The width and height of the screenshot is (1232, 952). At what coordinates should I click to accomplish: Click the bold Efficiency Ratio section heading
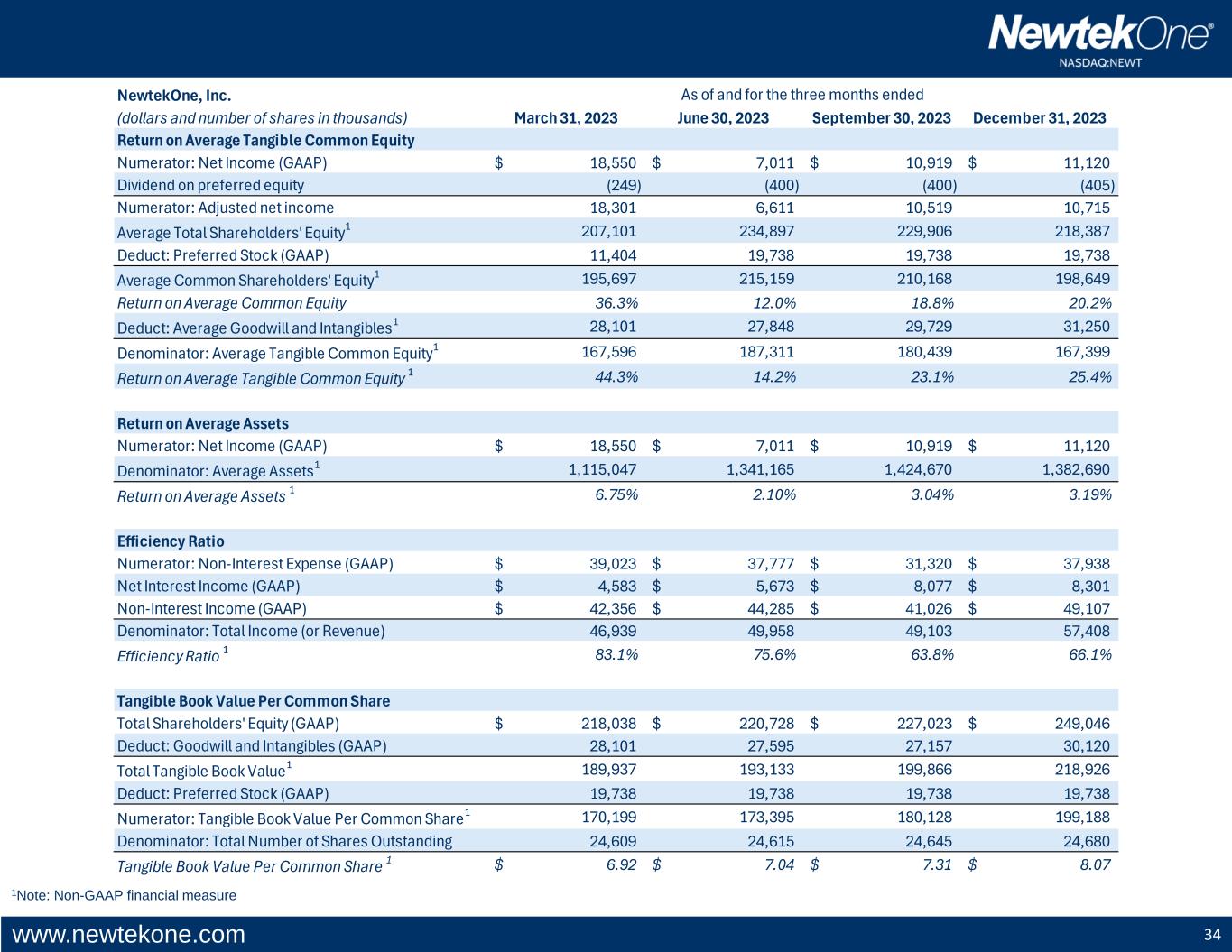coord(171,541)
